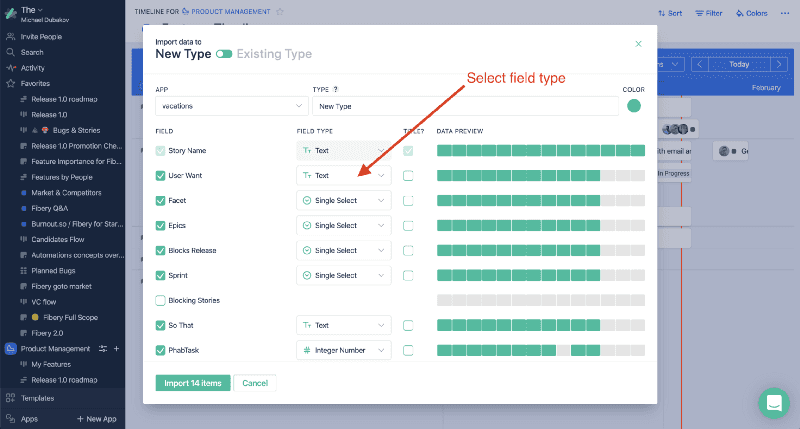The height and width of the screenshot is (429, 800).
Task: Open Planned Bugs favorite
Action: 53,271
